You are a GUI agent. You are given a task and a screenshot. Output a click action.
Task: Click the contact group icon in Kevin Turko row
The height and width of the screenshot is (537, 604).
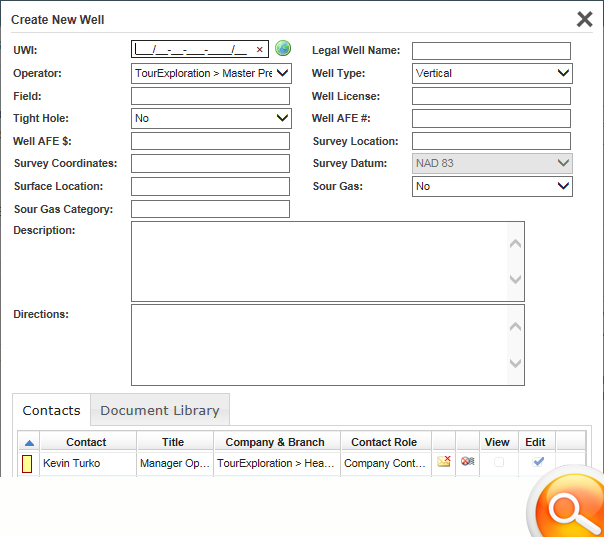pos(467,462)
